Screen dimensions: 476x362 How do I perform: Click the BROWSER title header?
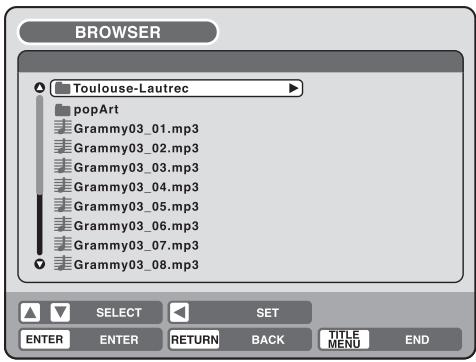pyautogui.click(x=118, y=32)
